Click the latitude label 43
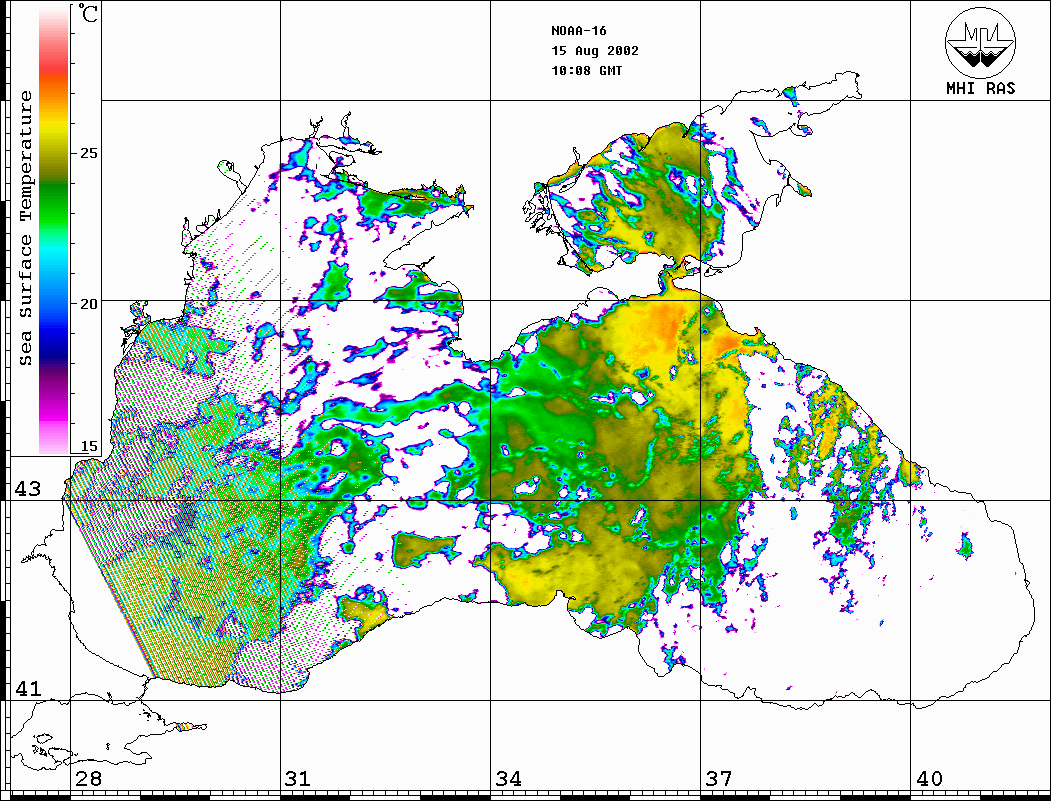1051x801 pixels. point(27,489)
